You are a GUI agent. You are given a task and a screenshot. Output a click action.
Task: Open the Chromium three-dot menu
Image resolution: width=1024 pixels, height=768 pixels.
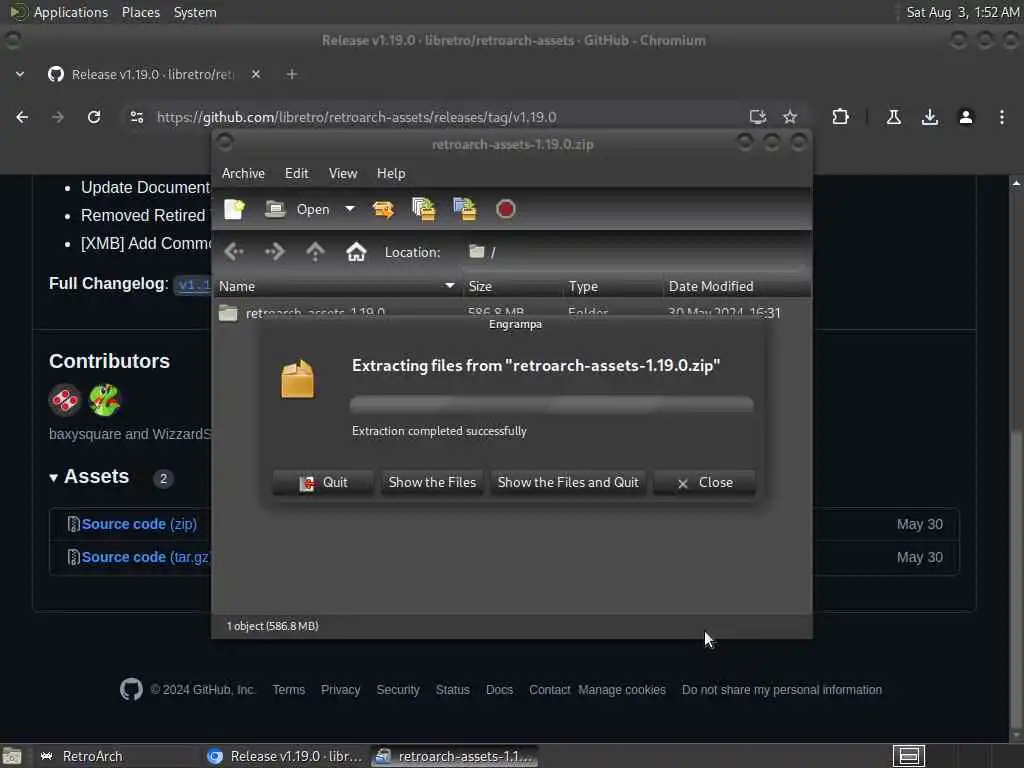[1002, 117]
